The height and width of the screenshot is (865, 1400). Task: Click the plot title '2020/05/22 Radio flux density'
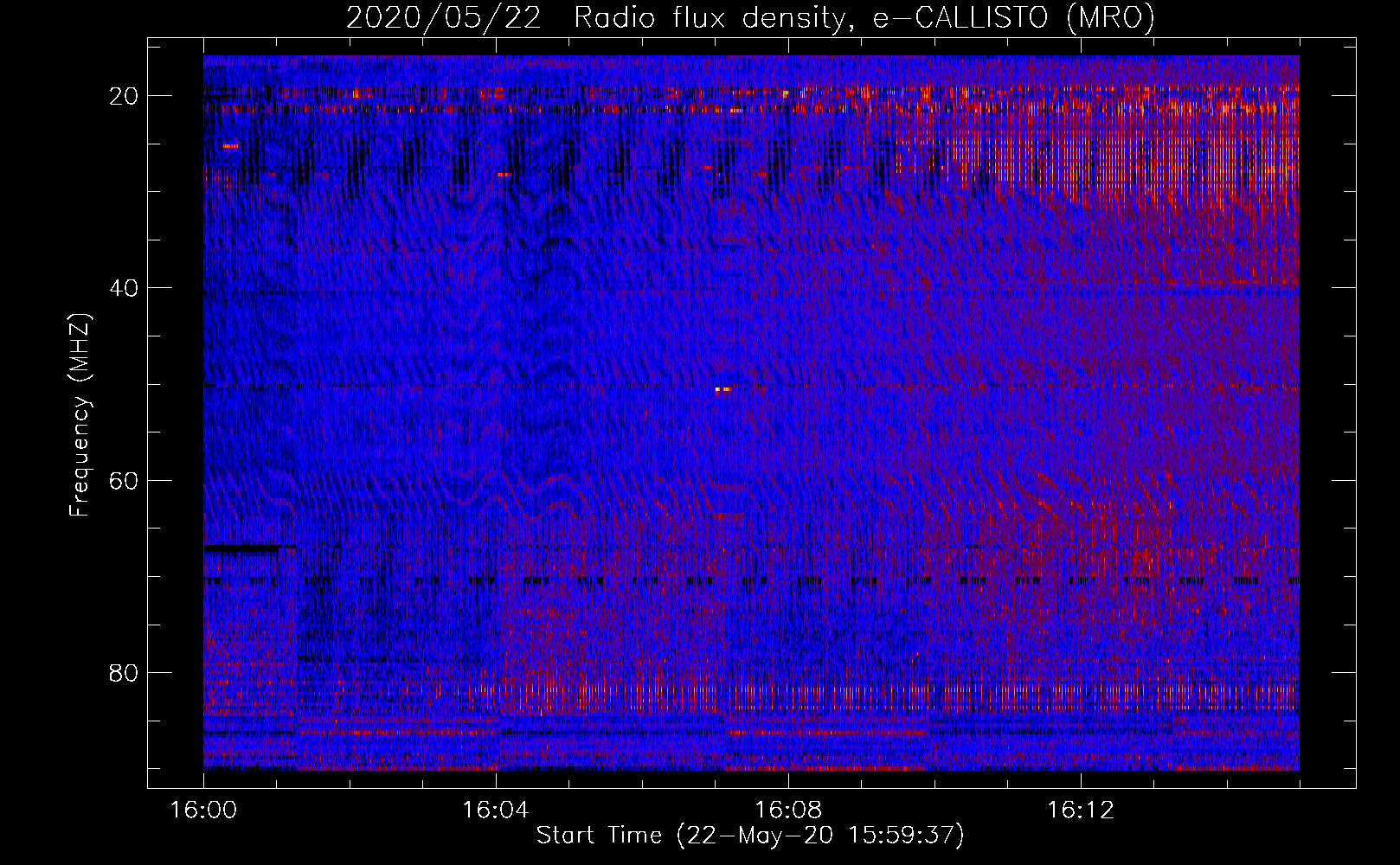coord(594,17)
